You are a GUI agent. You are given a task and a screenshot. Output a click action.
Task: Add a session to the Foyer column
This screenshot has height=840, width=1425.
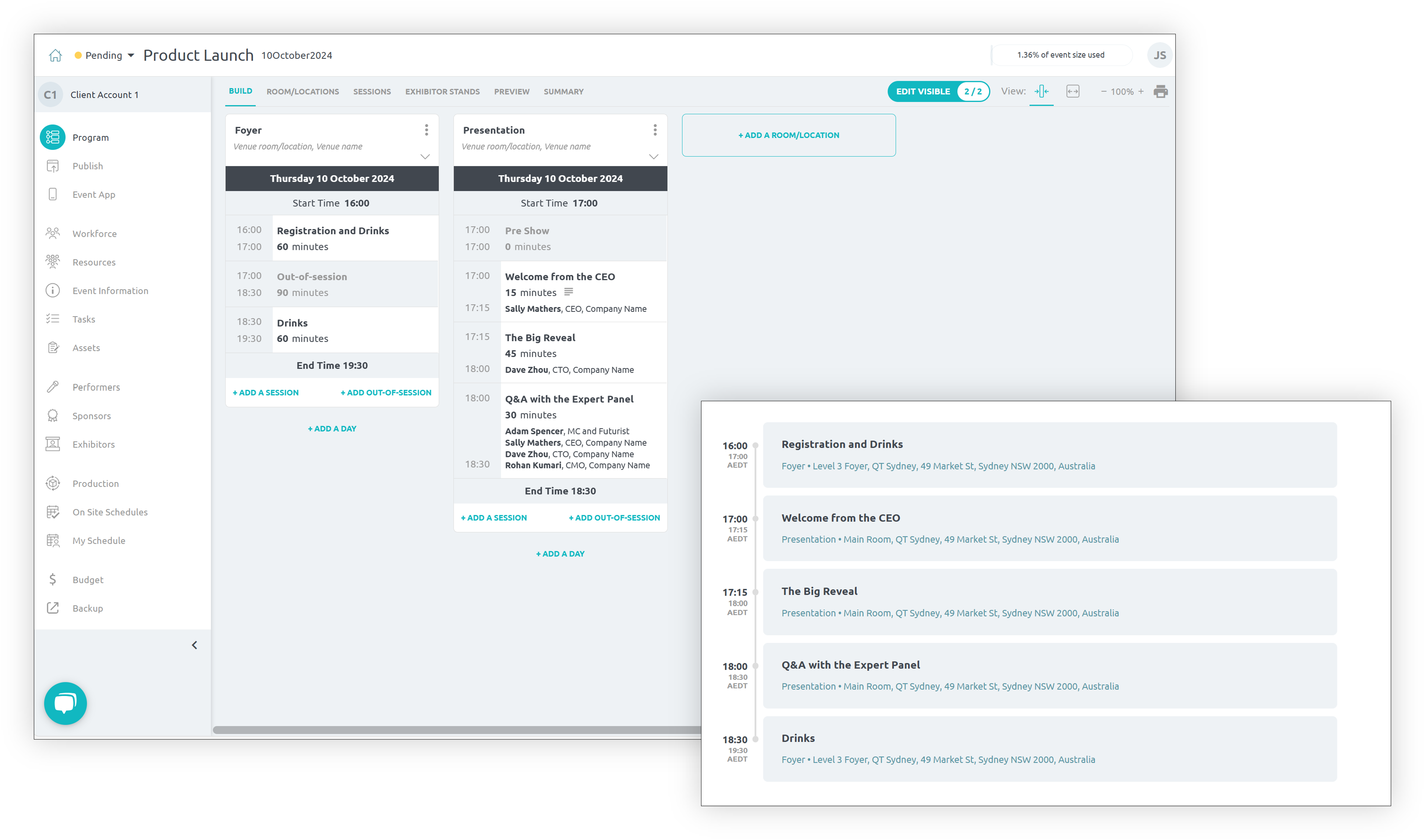coord(265,392)
